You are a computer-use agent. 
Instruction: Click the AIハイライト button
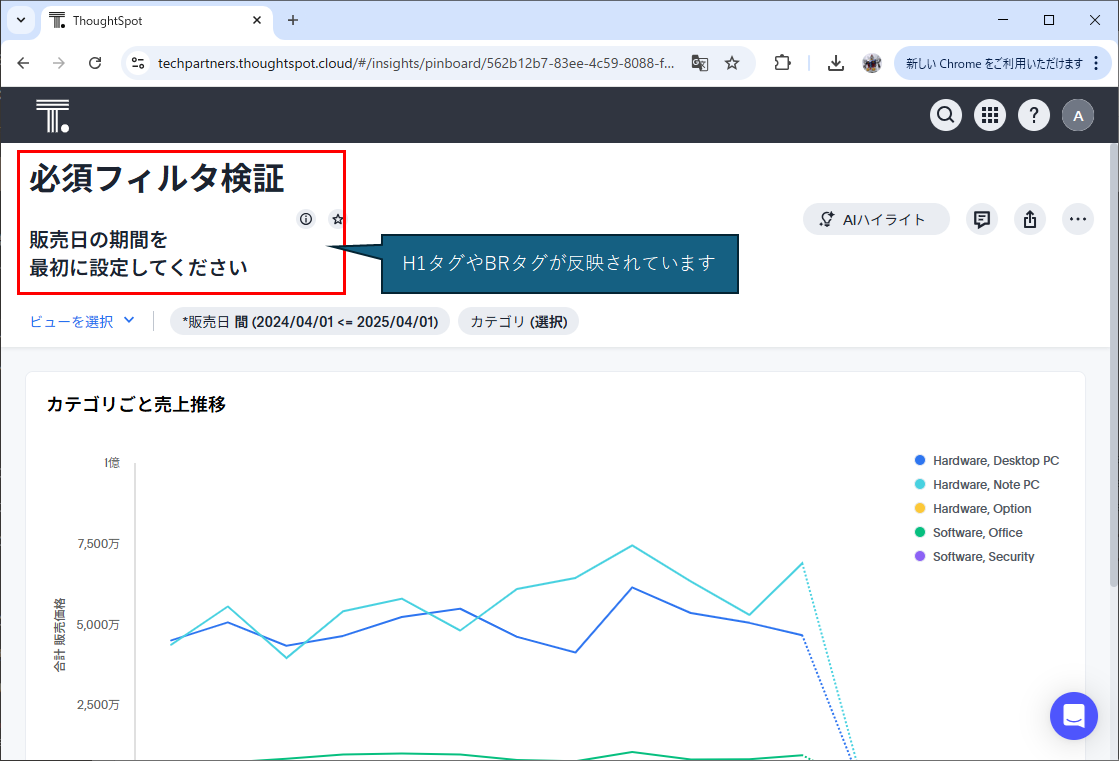pos(876,219)
